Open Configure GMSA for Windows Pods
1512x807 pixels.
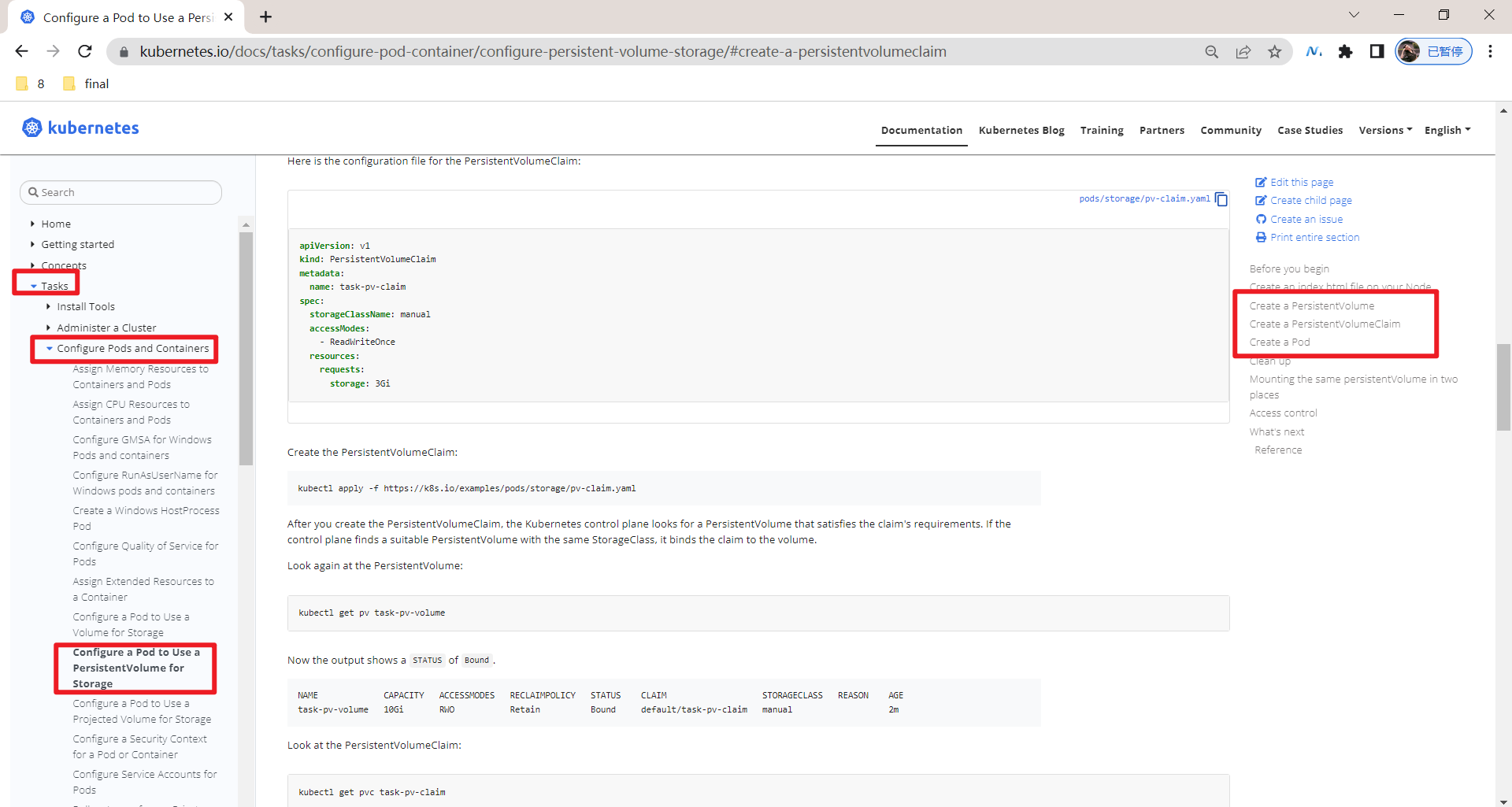coord(143,447)
